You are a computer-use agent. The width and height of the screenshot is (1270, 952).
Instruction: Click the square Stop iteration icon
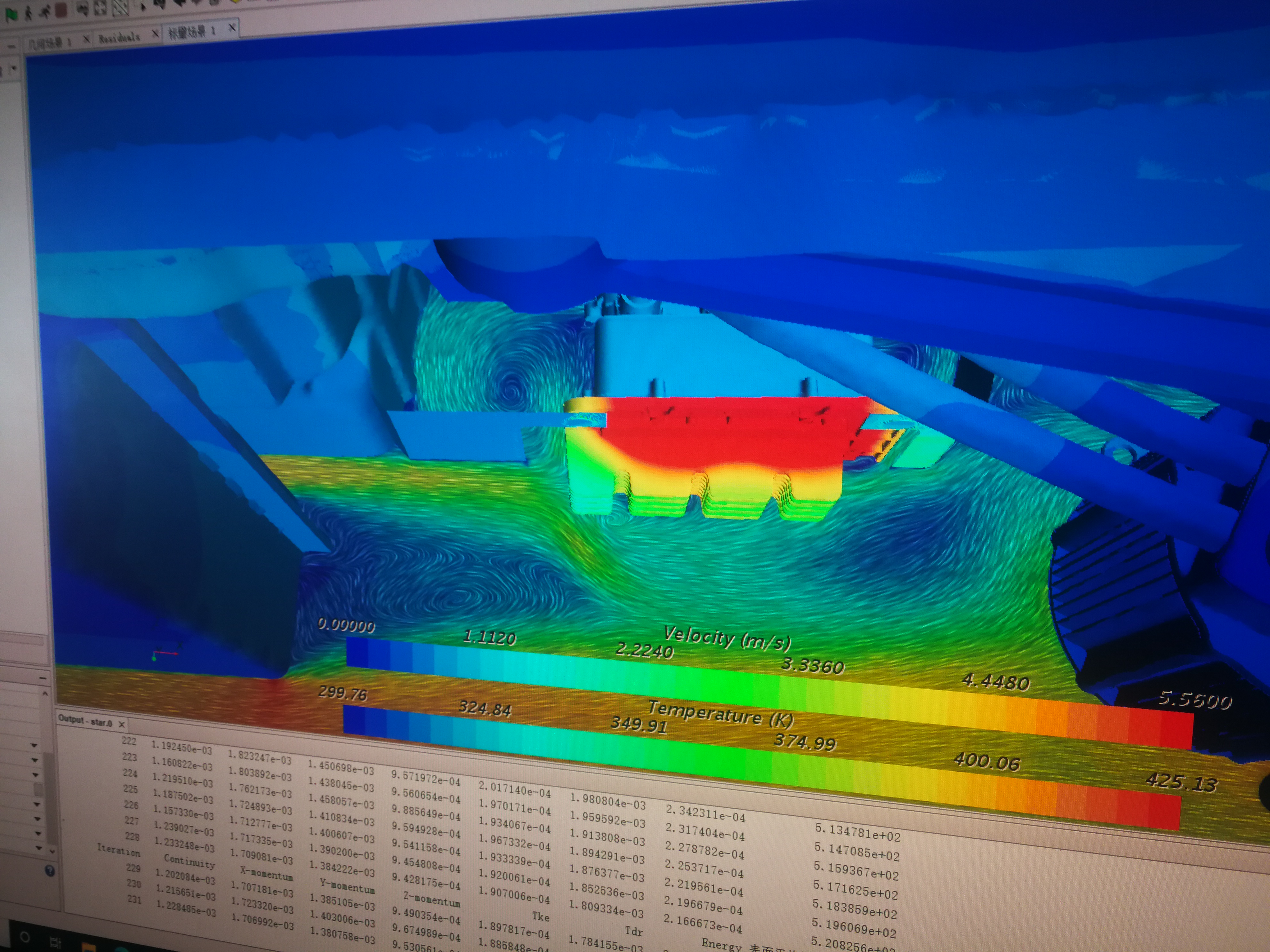61,10
